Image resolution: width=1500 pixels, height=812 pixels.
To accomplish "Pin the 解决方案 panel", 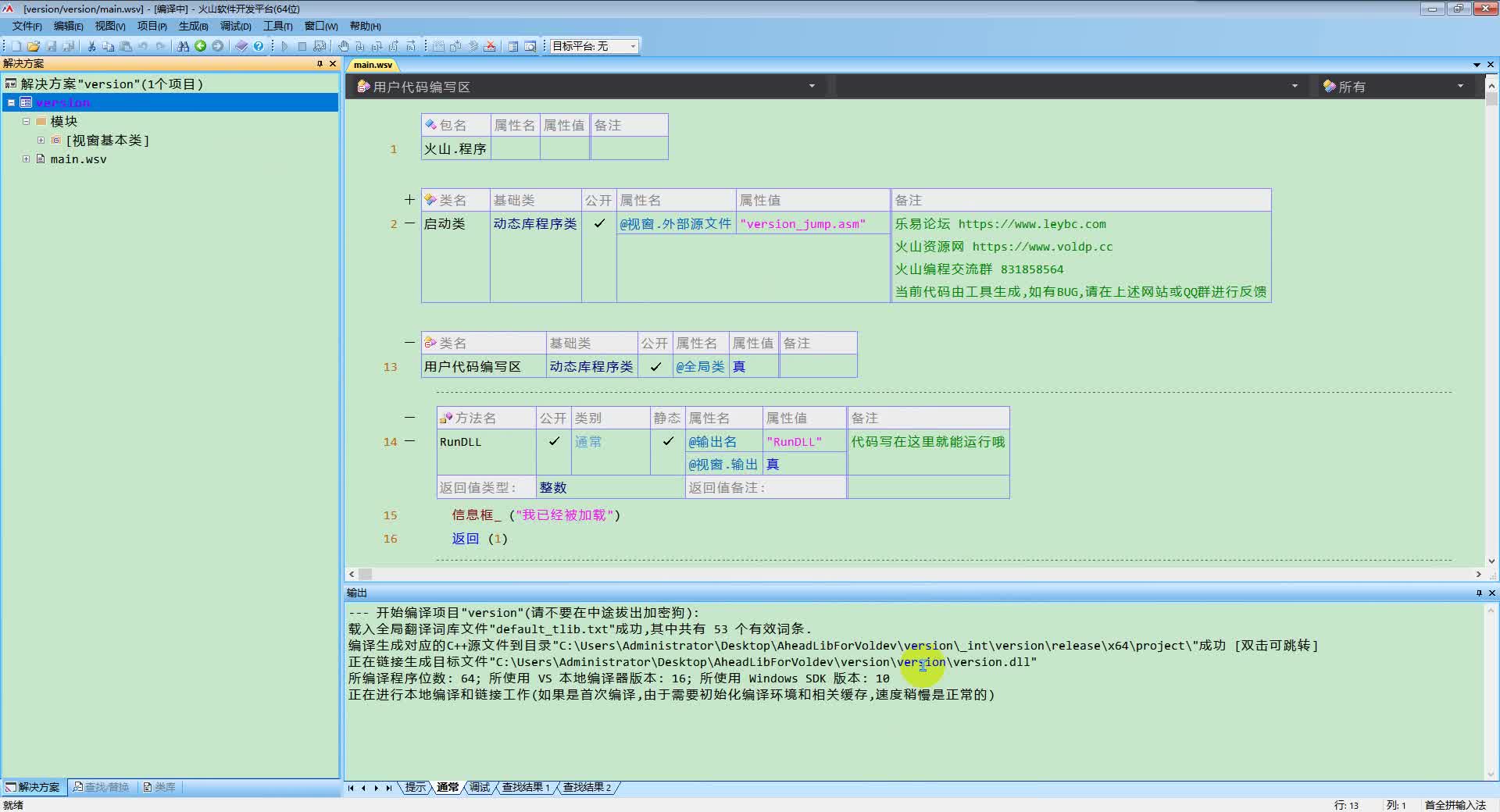I will [320, 63].
